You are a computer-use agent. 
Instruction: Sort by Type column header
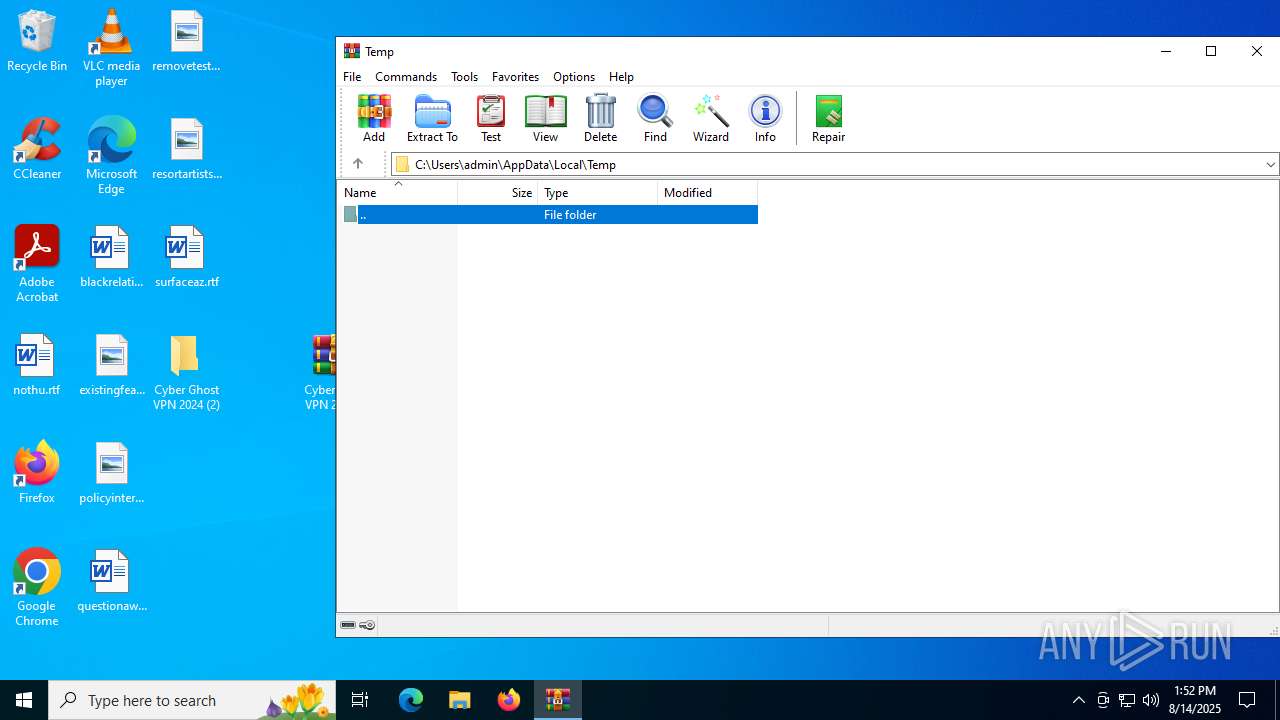coord(598,193)
